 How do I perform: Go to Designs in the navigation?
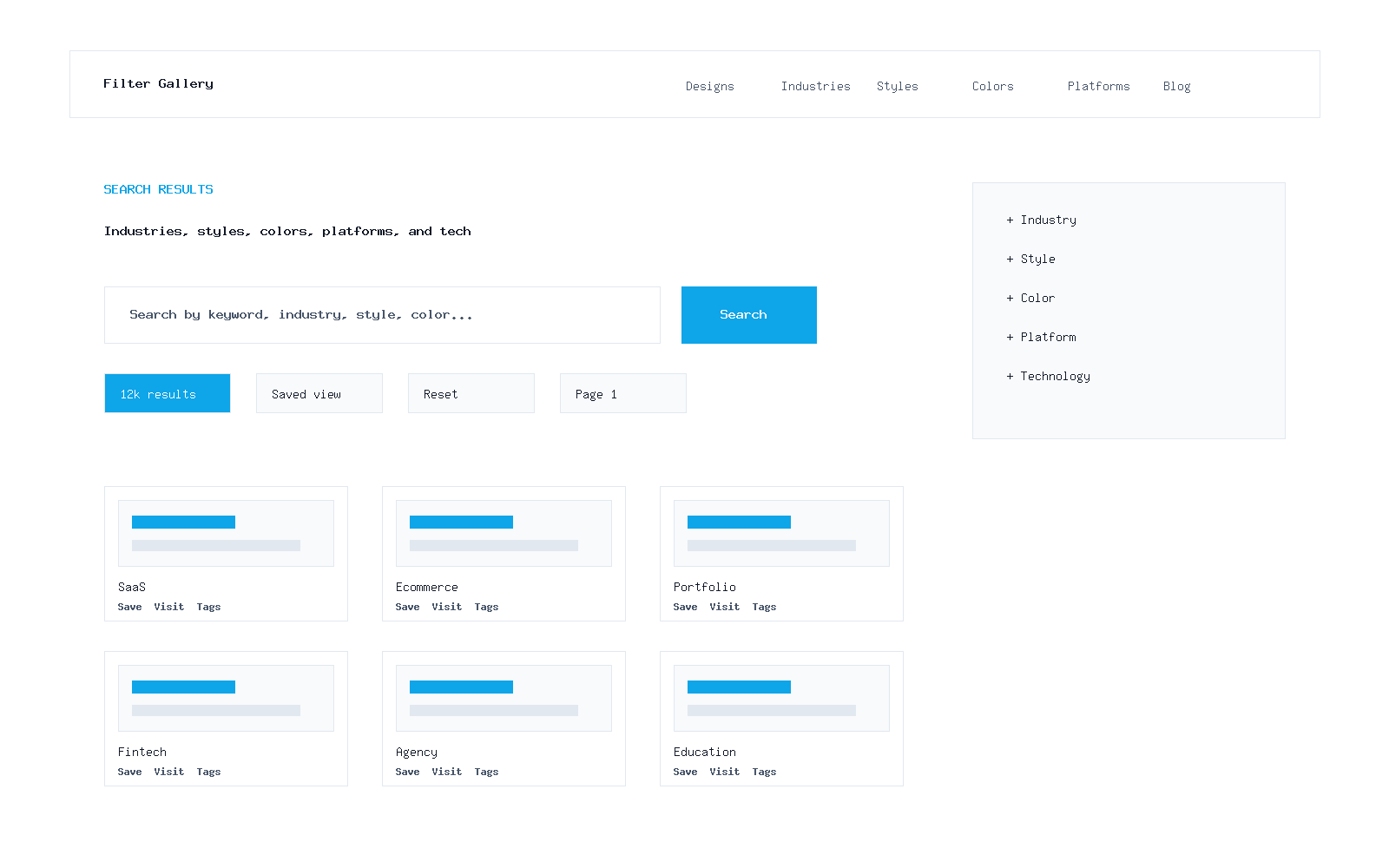(709, 86)
